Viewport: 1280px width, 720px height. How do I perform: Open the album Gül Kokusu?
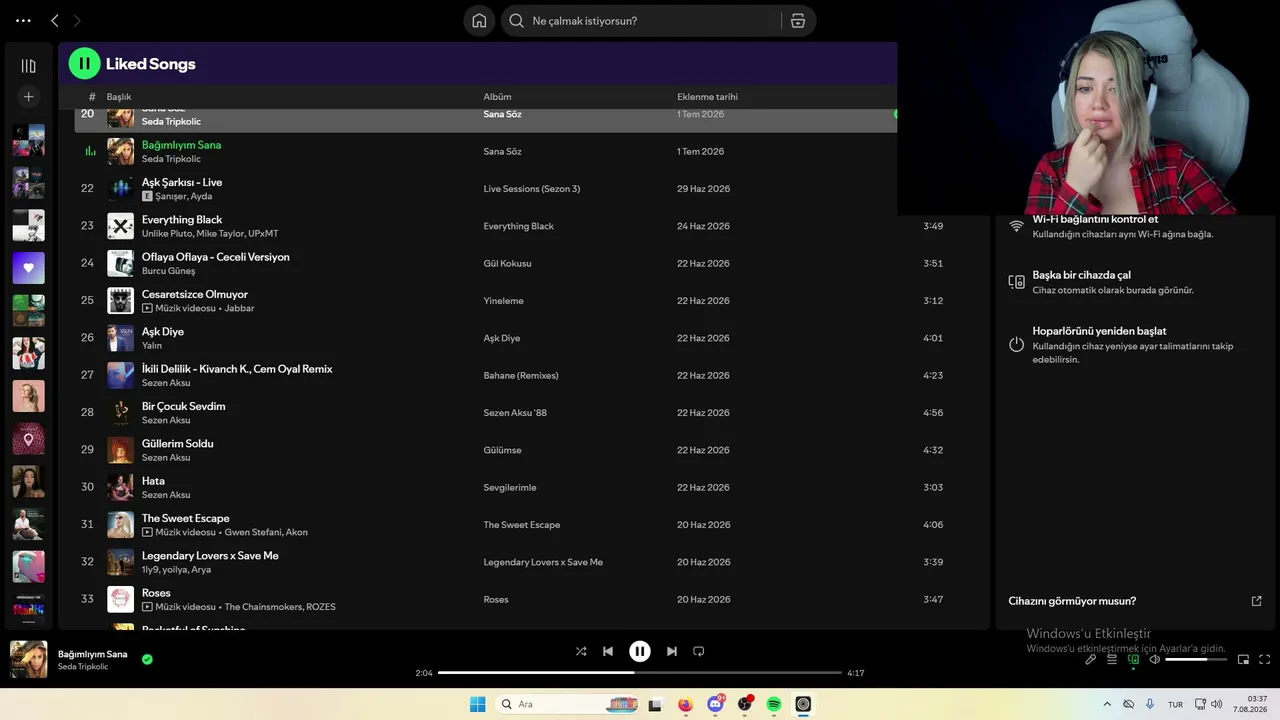tap(507, 264)
